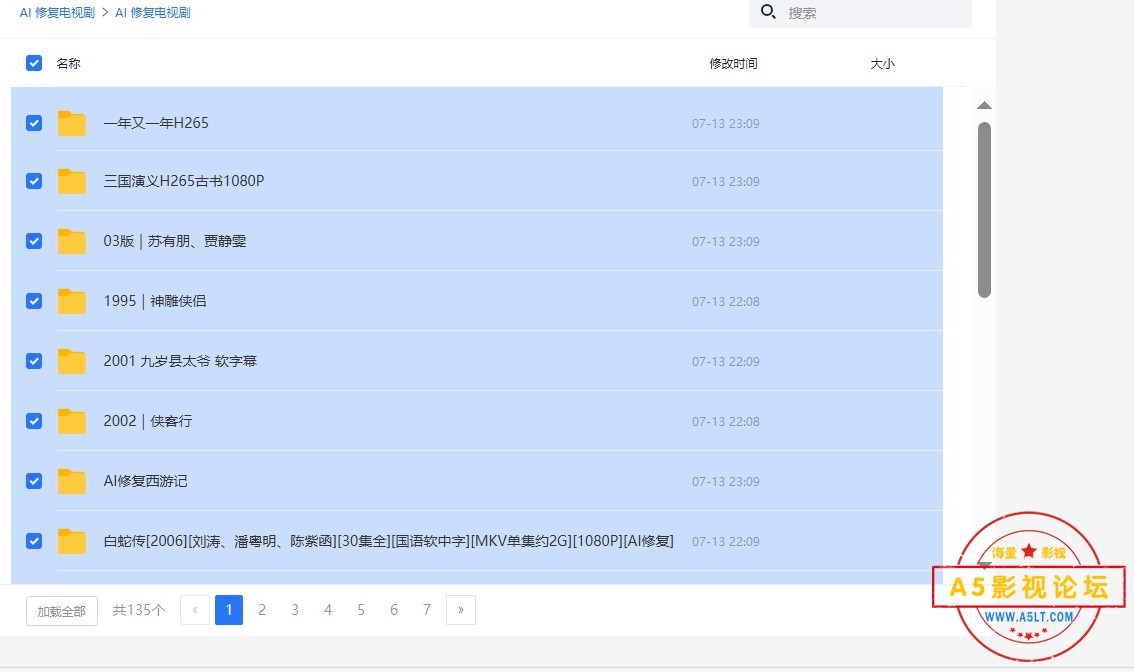
Task: Uncheck the 白蛇传[2006] checkbox
Action: click(34, 541)
